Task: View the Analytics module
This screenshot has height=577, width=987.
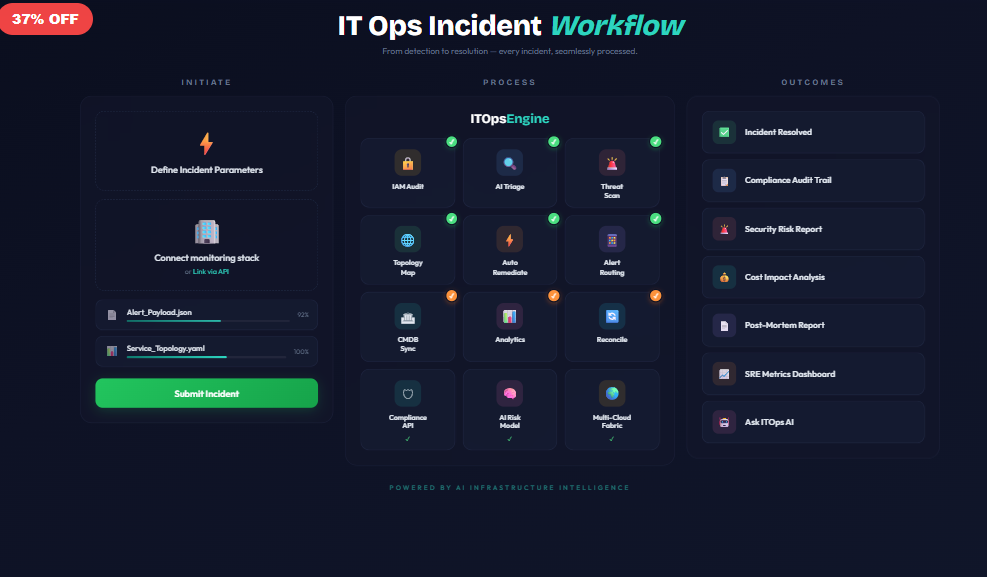Action: (509, 326)
